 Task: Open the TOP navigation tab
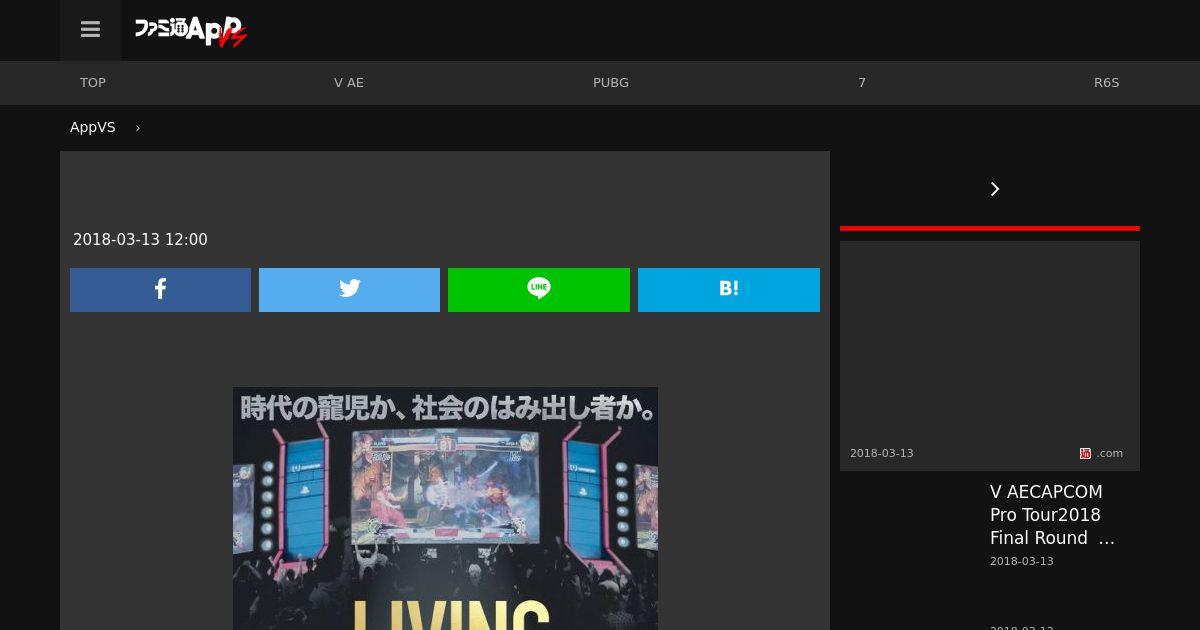click(x=93, y=83)
